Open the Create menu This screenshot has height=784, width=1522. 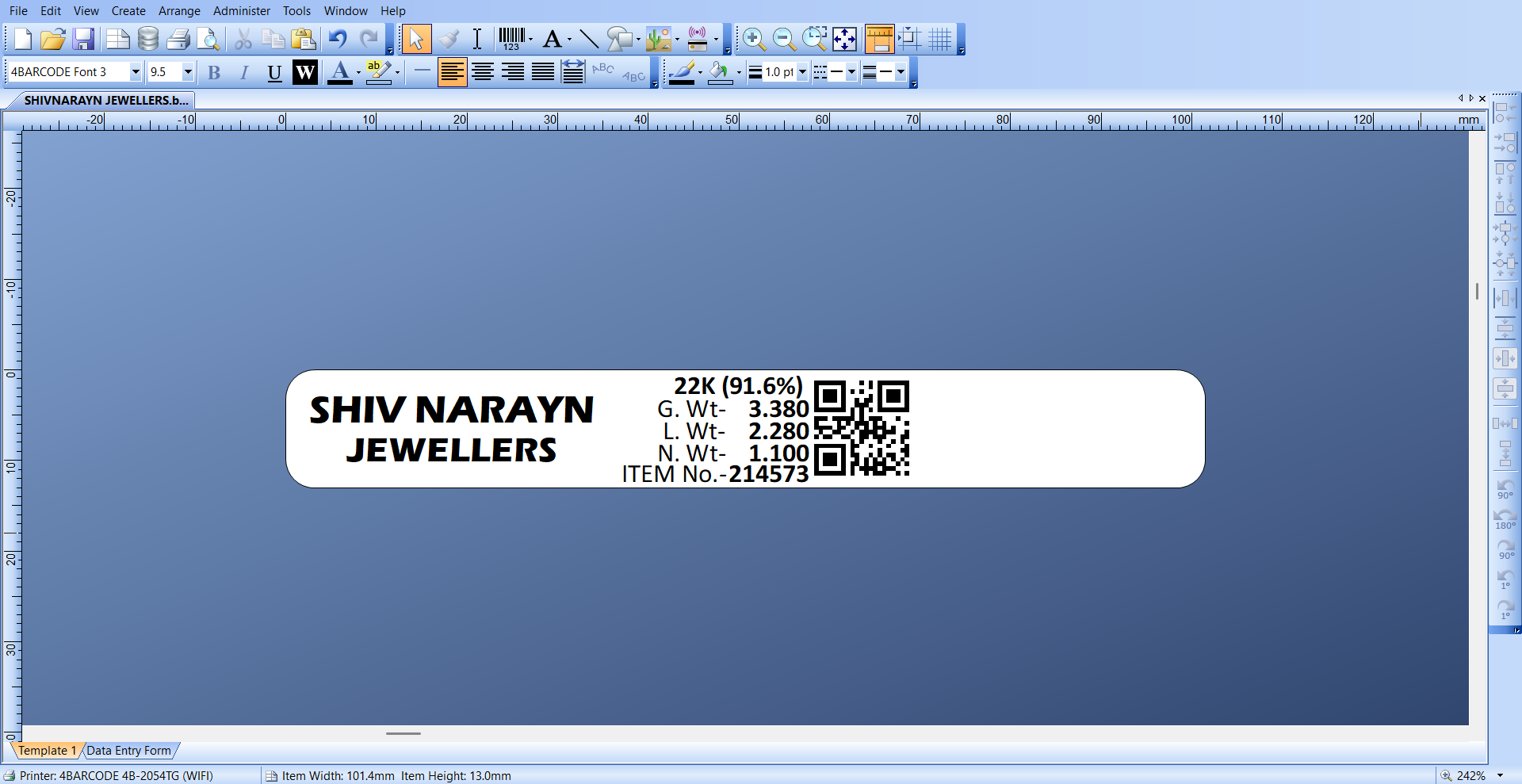[128, 11]
